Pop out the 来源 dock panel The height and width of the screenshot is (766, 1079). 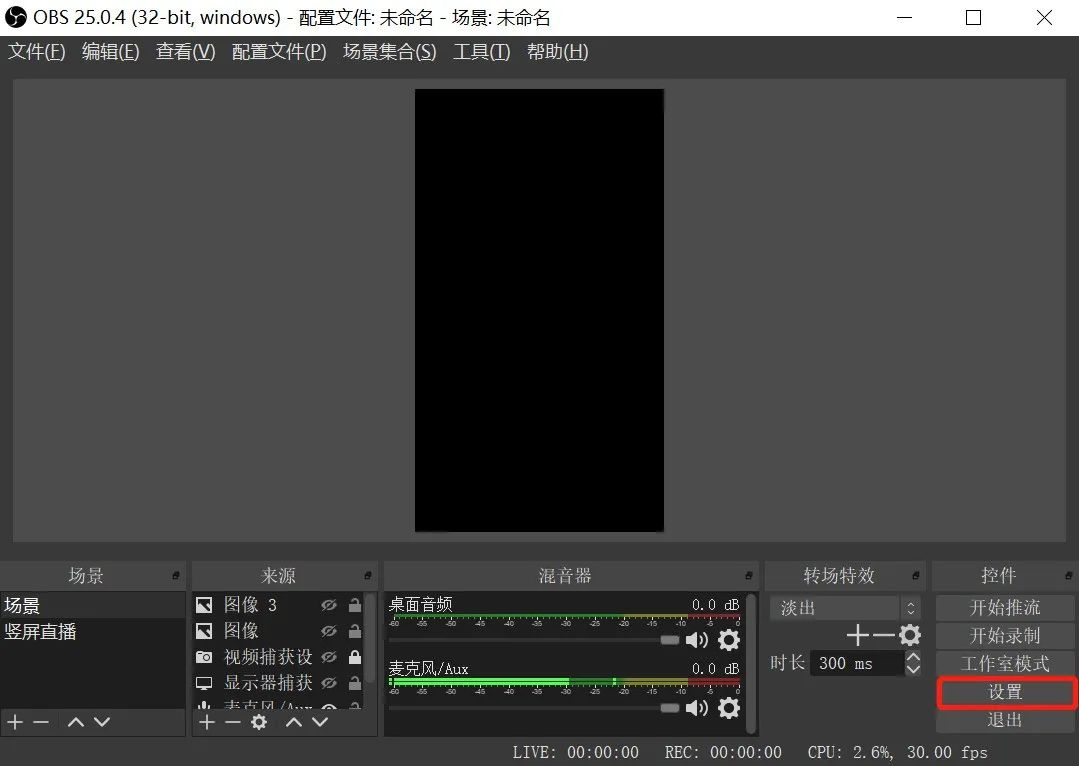point(367,575)
